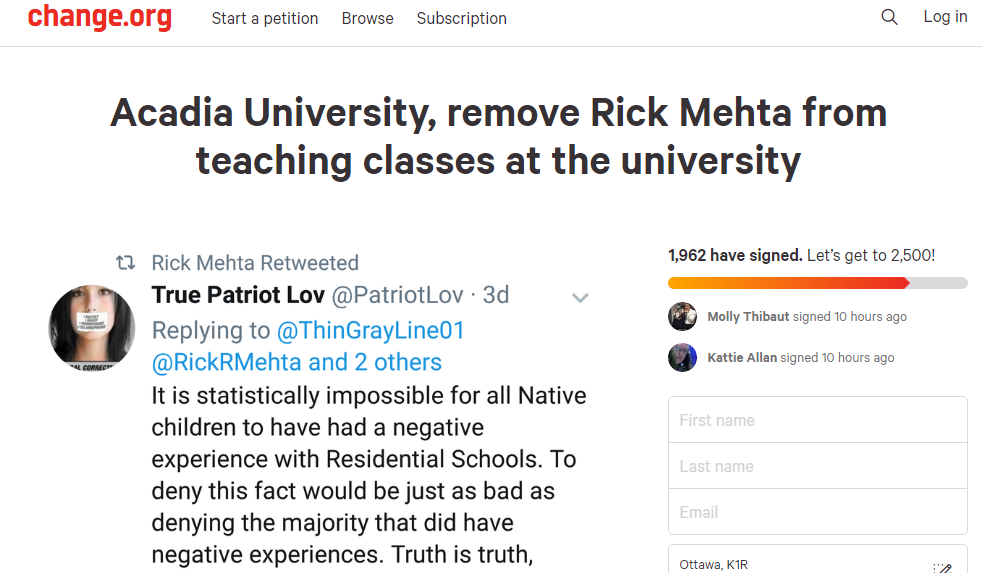This screenshot has width=982, height=573.
Task: Click the Log in link
Action: point(944,17)
